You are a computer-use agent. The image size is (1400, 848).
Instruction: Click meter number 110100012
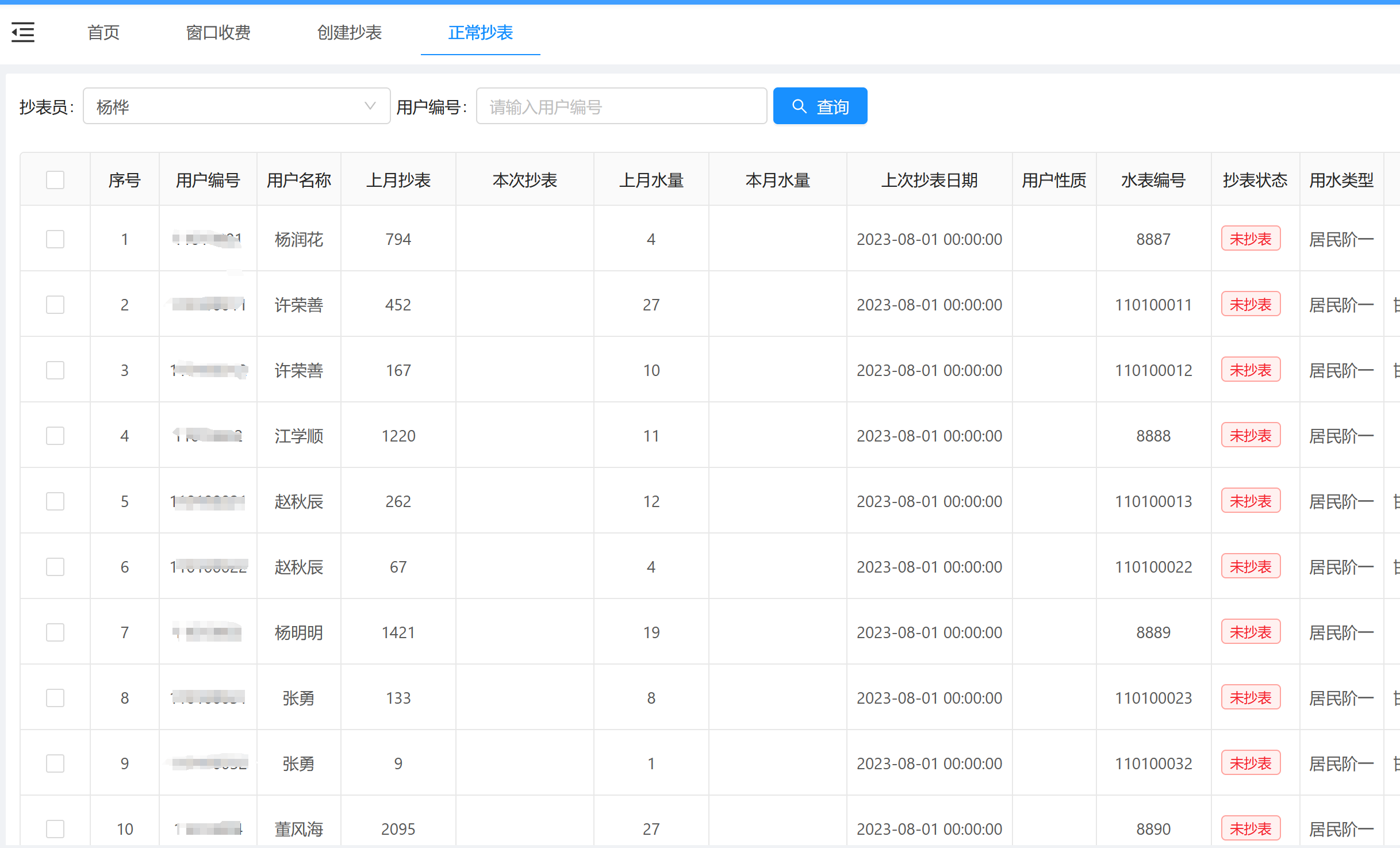click(x=1154, y=370)
